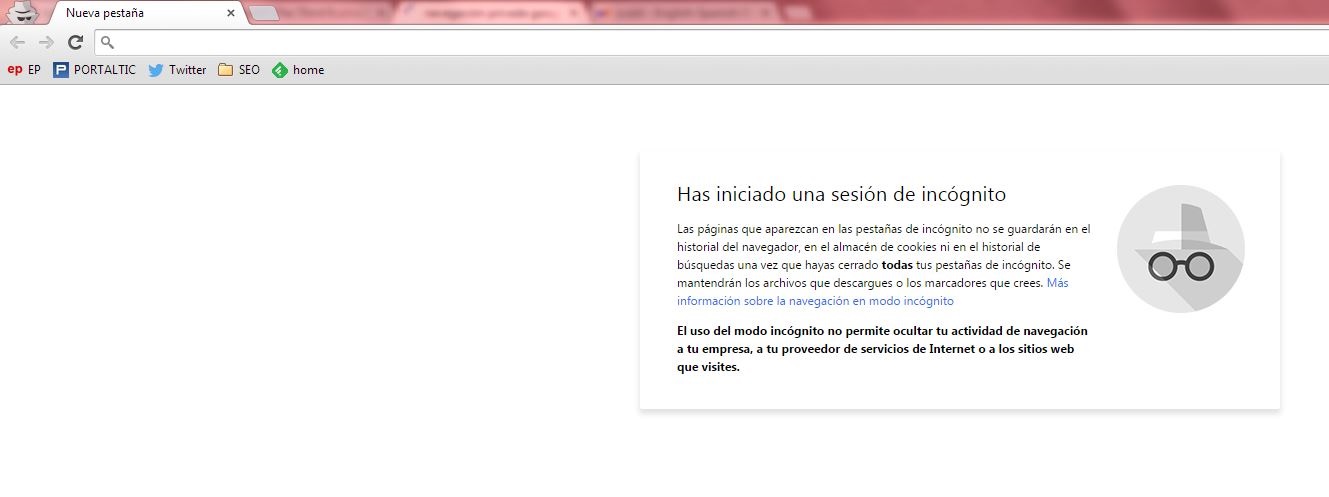Click the bold warning about El uso del modo incógnito
The height and width of the screenshot is (497, 1329).
coord(882,349)
